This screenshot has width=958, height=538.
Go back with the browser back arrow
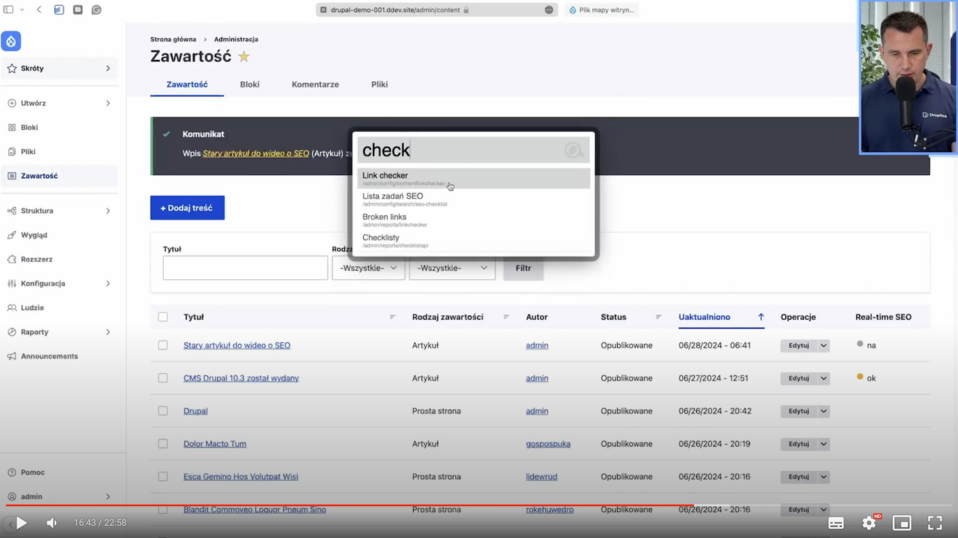click(39, 10)
